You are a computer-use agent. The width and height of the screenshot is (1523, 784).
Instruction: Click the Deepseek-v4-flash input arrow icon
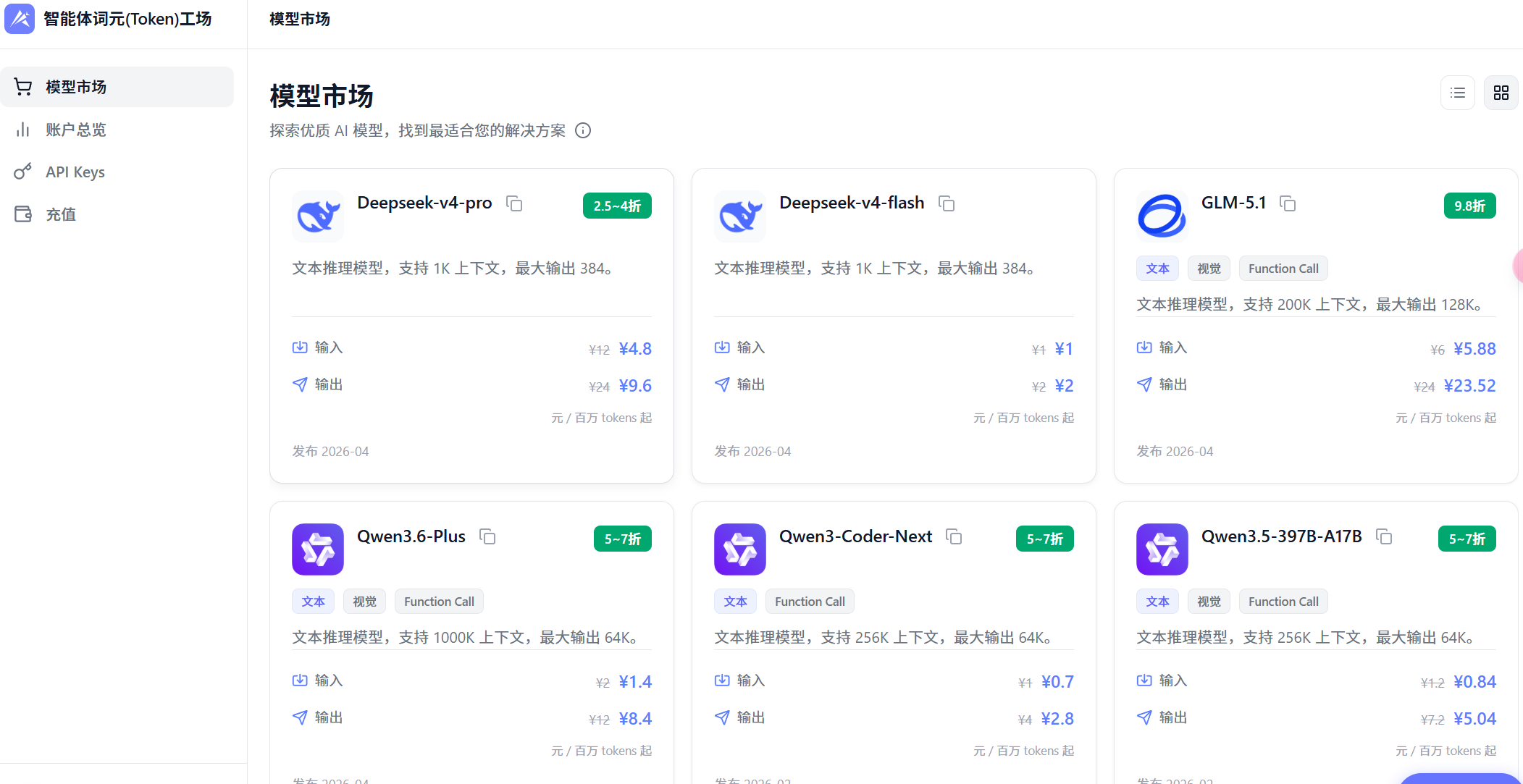pyautogui.click(x=722, y=347)
